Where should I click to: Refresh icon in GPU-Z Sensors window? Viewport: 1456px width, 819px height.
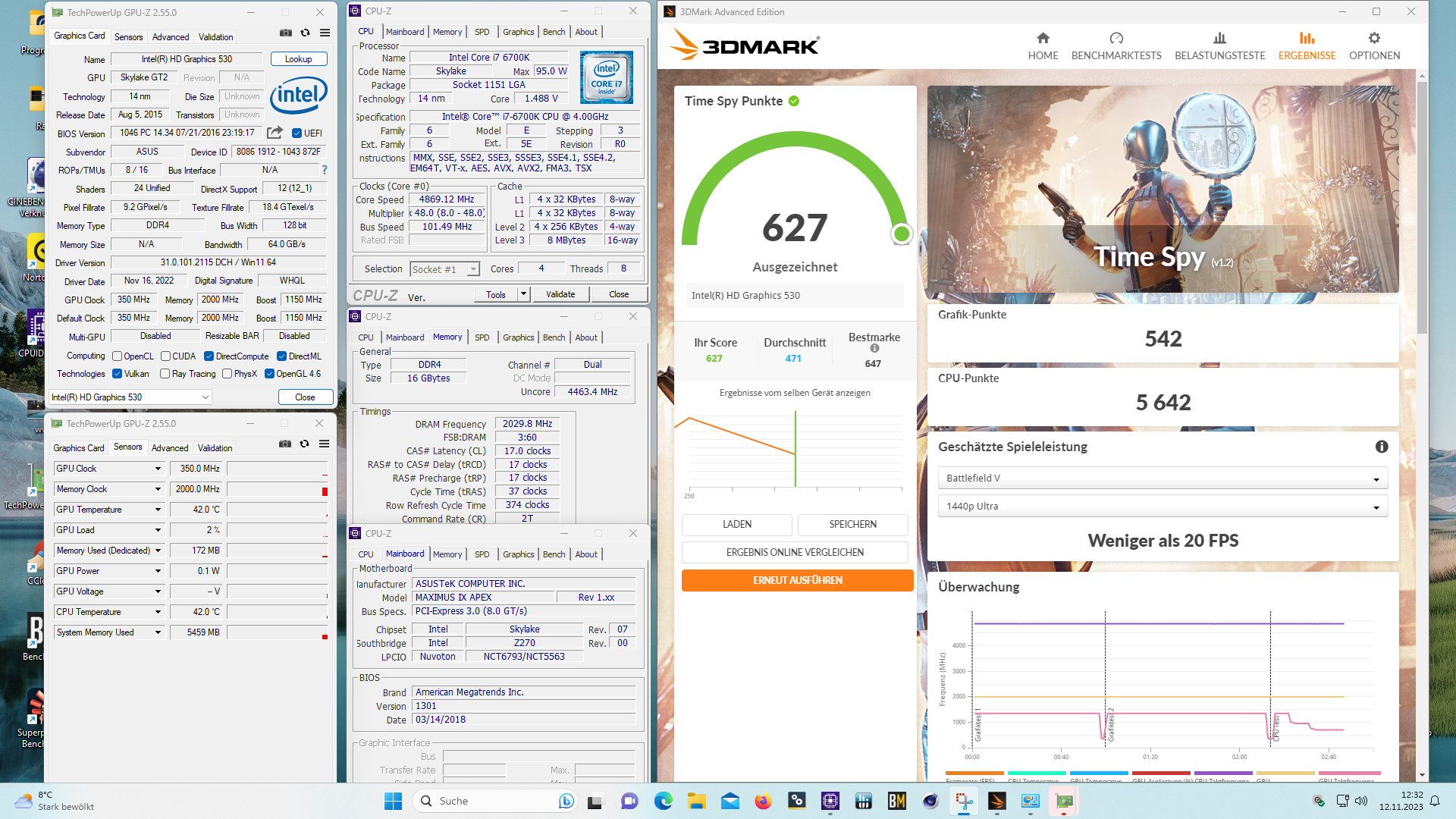(x=304, y=444)
